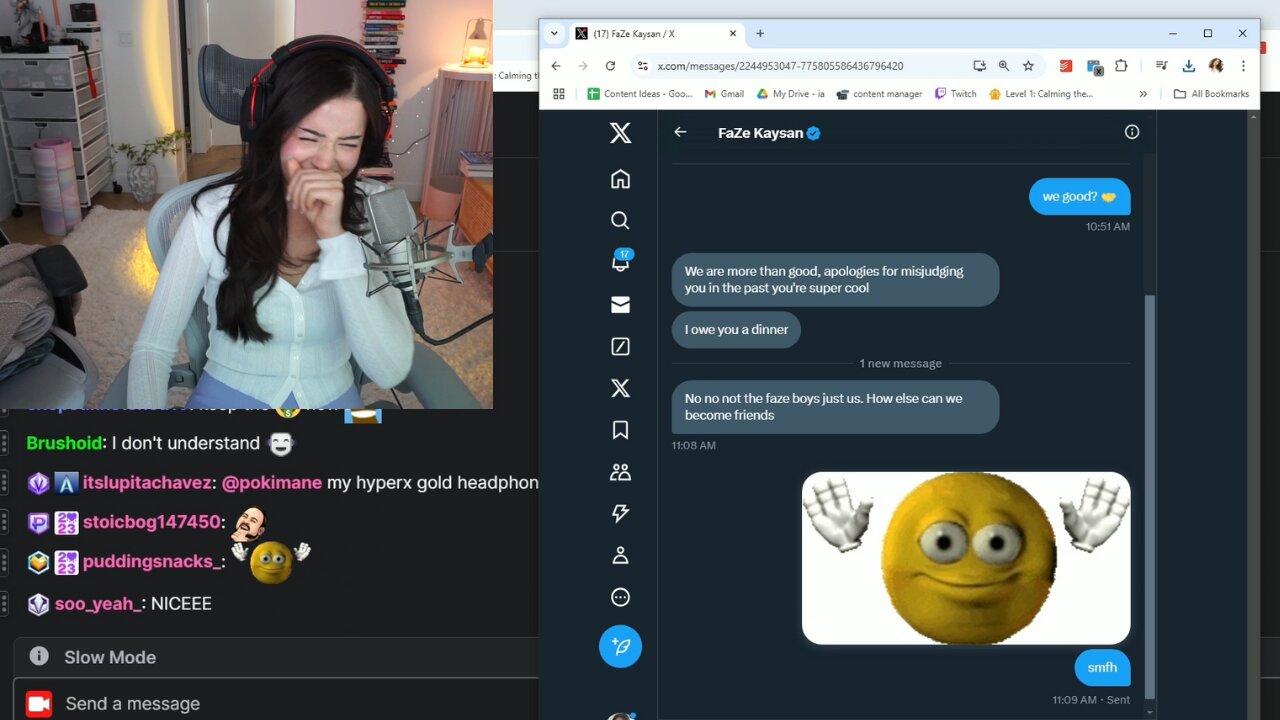This screenshot has width=1280, height=720.
Task: Open media control icon in Chrome toolbar
Action: click(1161, 66)
